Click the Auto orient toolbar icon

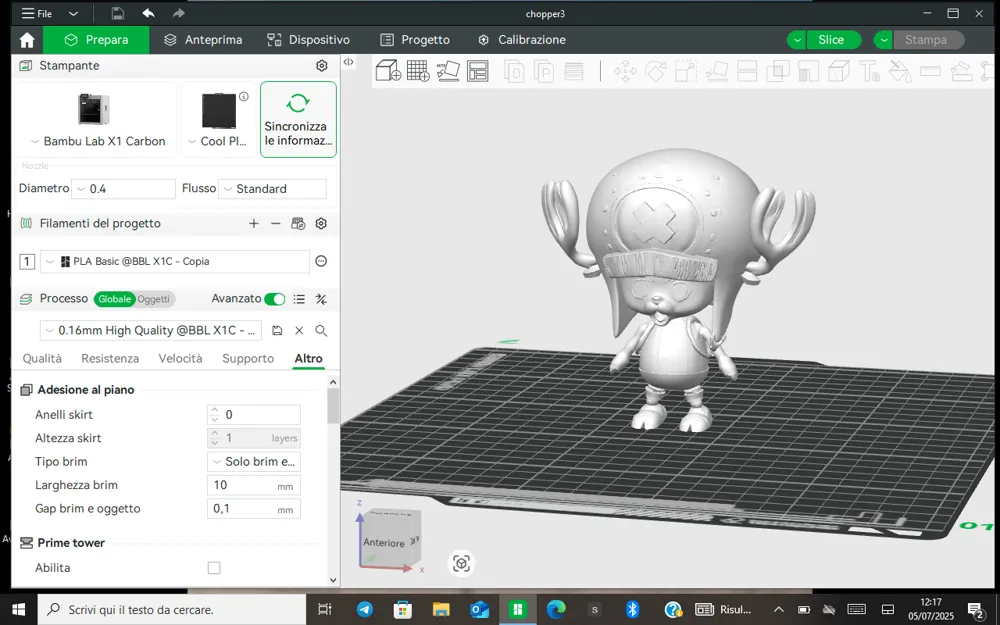(x=448, y=71)
